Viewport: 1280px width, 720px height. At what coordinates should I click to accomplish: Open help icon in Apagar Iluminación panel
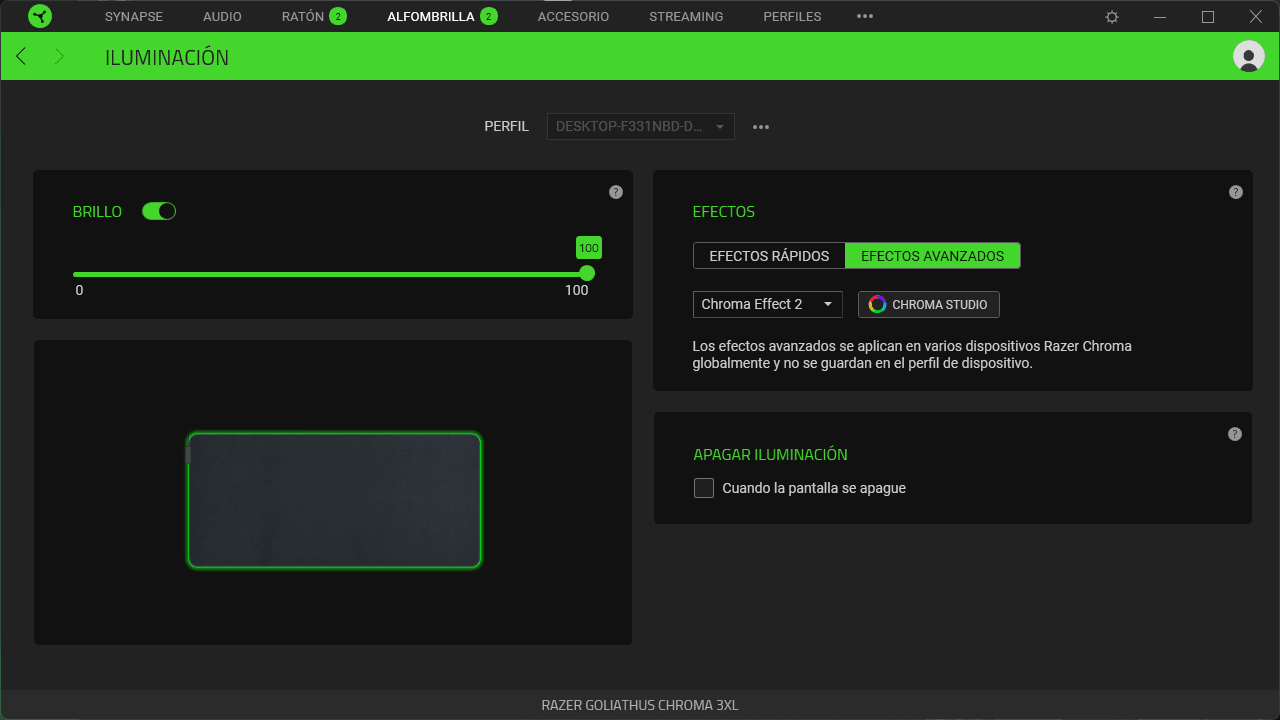(1235, 434)
